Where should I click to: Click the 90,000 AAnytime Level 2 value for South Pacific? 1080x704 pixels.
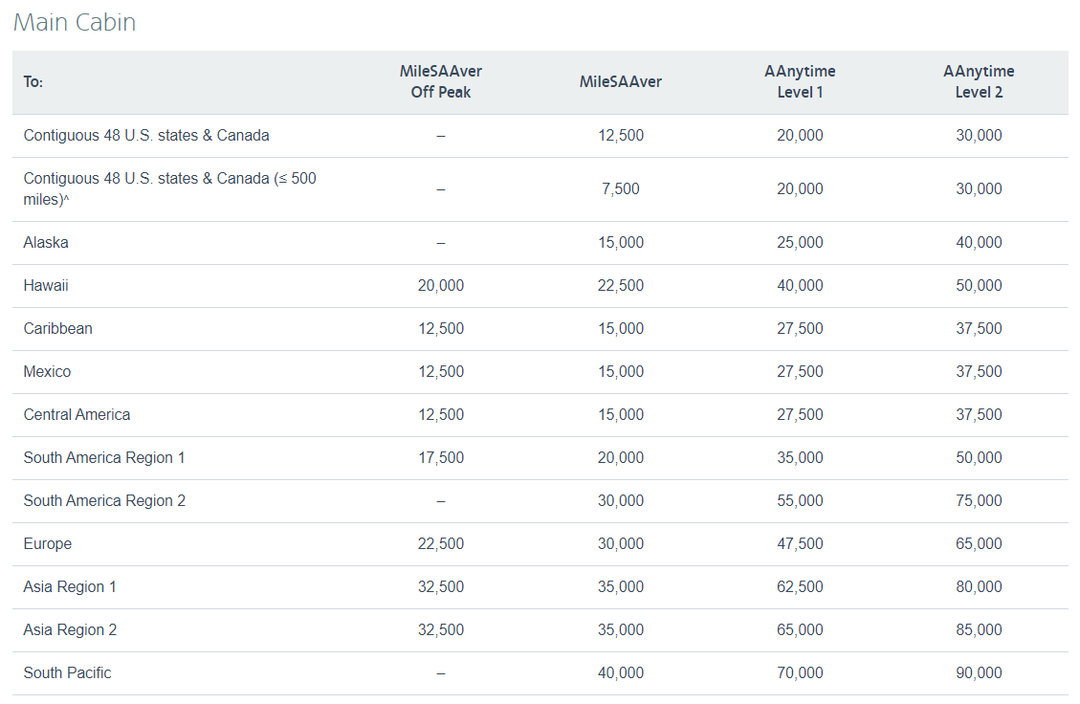click(x=978, y=672)
